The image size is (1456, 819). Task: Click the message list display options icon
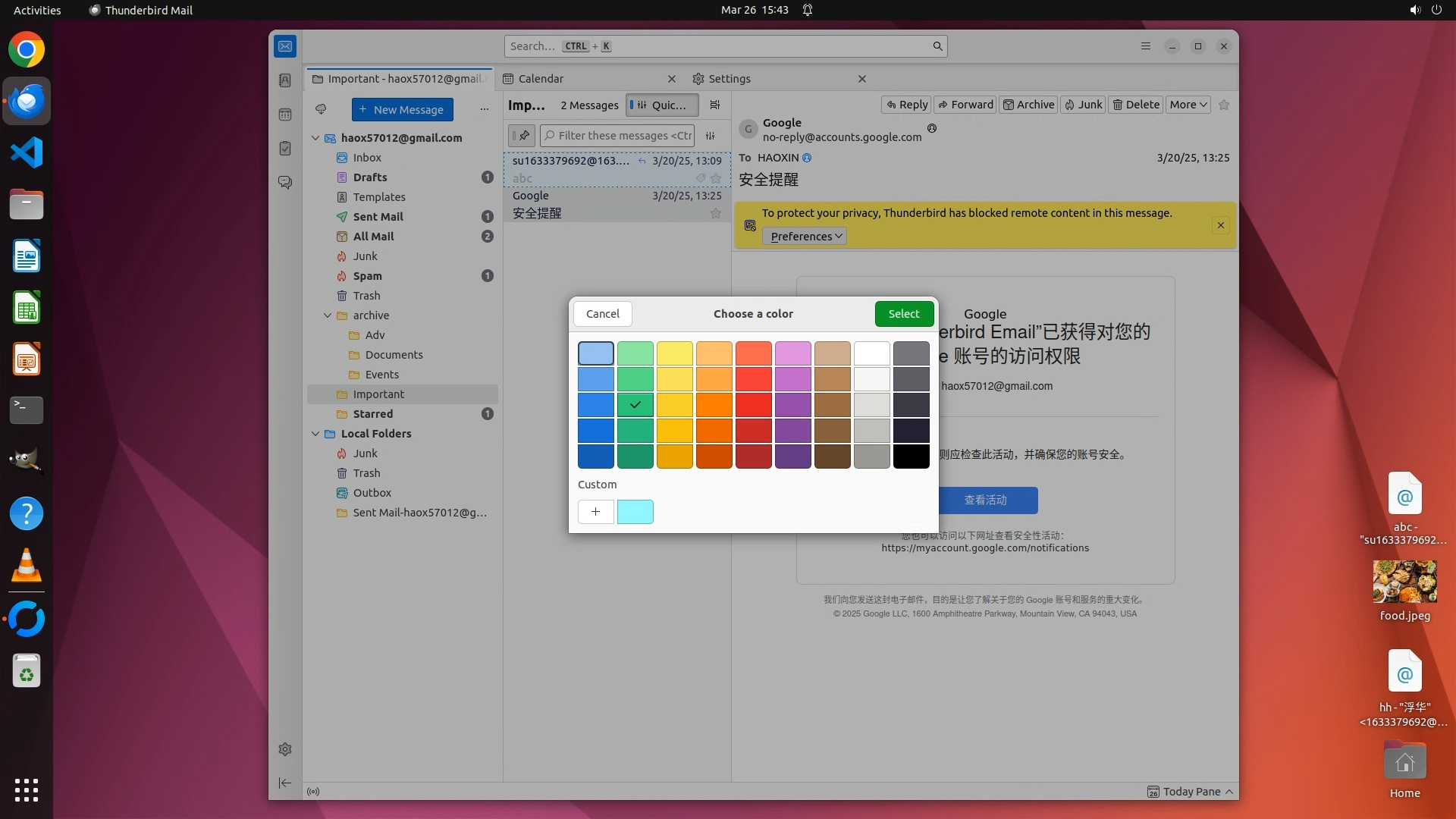[x=714, y=105]
